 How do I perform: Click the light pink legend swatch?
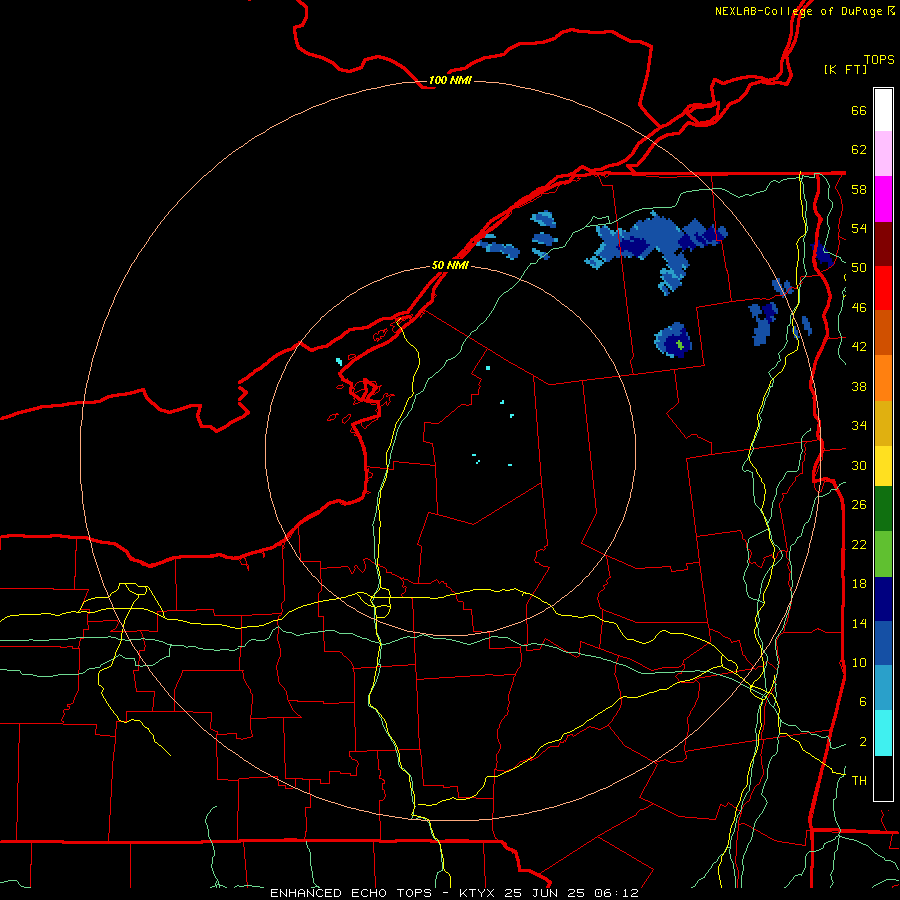click(883, 153)
